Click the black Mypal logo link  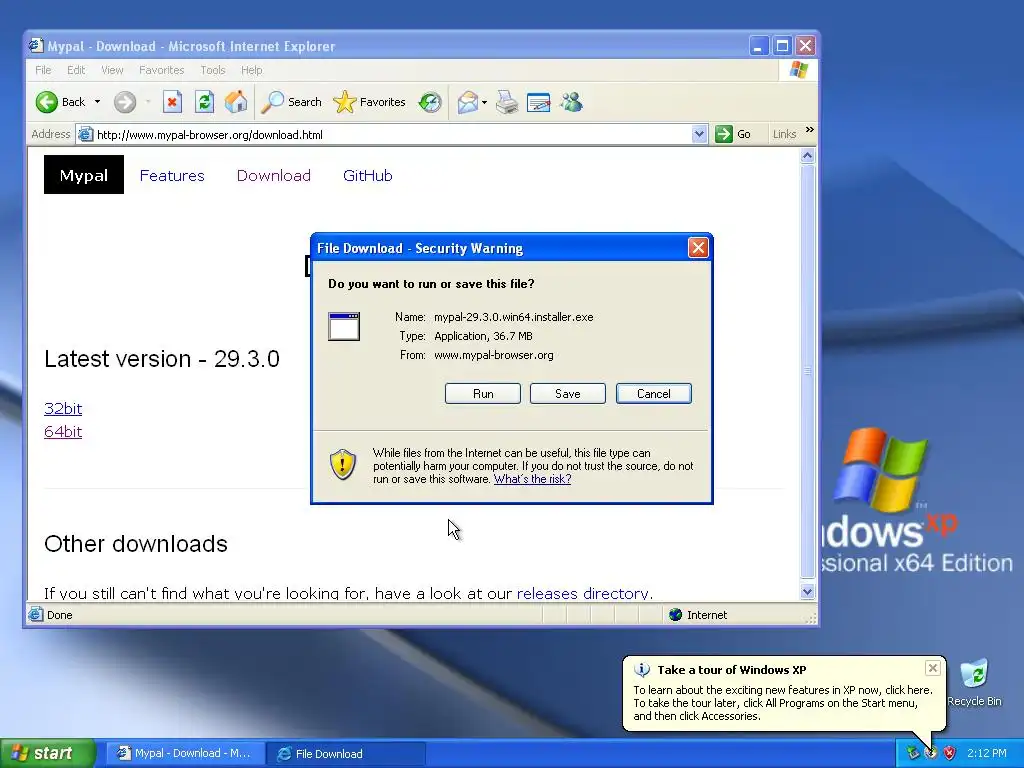pyautogui.click(x=84, y=175)
